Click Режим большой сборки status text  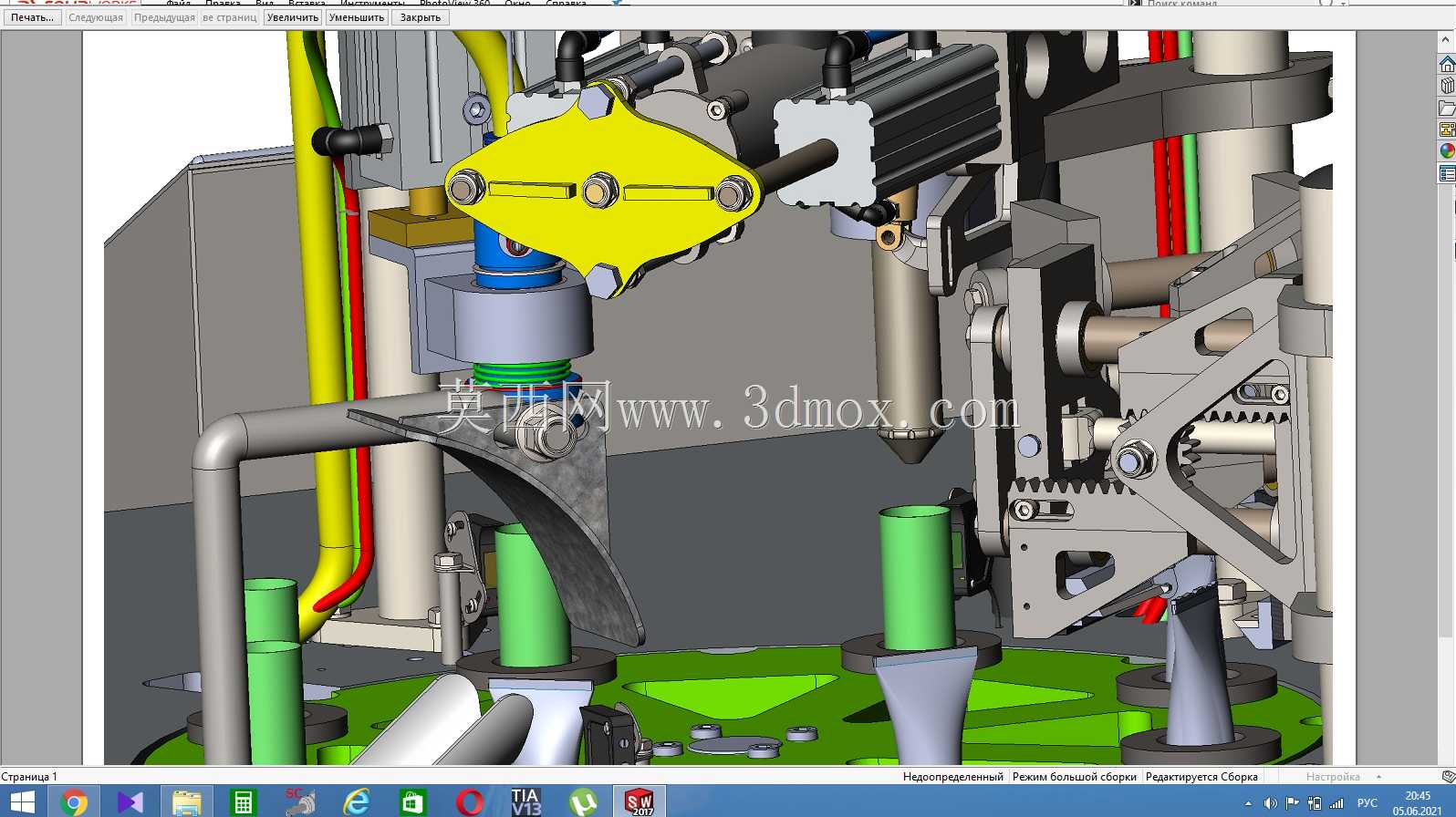(1075, 777)
